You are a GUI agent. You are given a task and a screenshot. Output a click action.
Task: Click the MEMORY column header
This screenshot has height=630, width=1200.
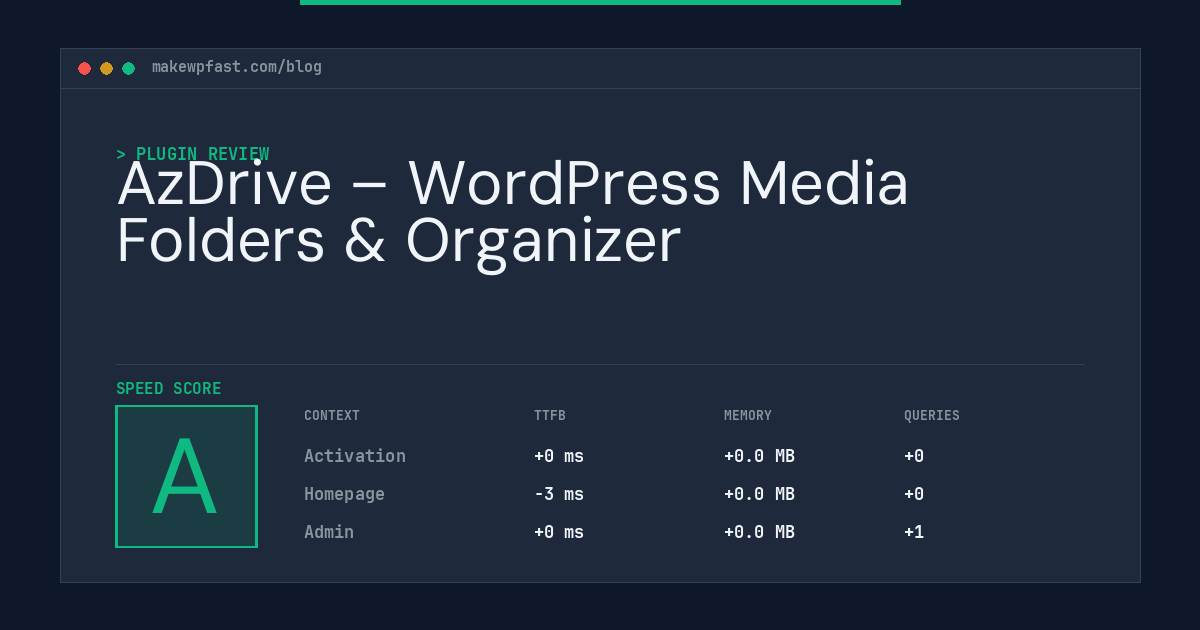pyautogui.click(x=748, y=416)
